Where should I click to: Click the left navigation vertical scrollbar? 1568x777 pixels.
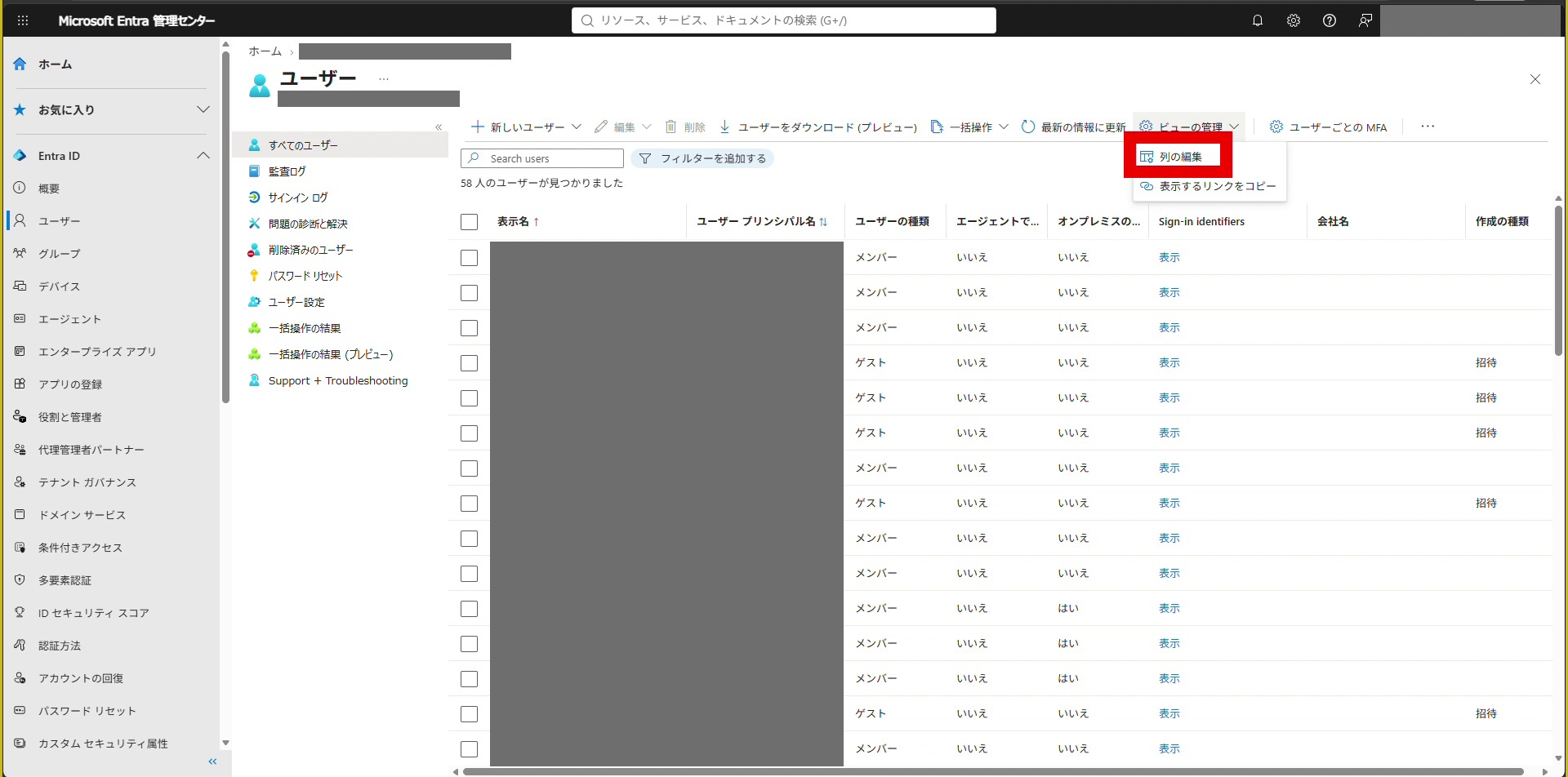point(226,229)
